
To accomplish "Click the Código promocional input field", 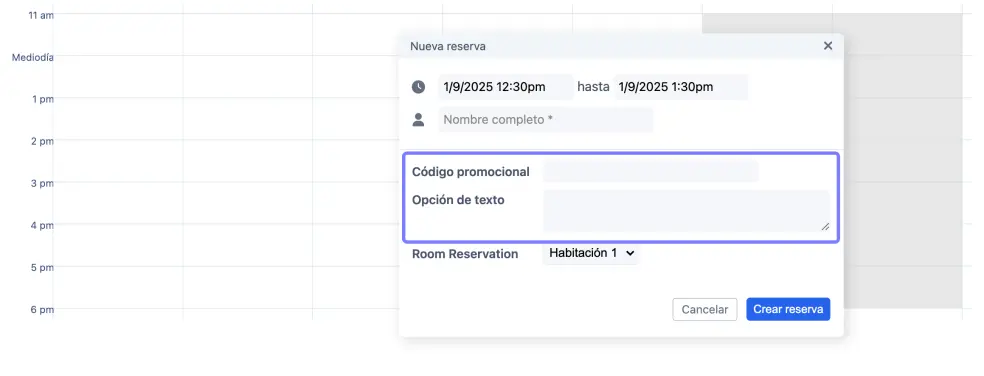I will point(651,171).
